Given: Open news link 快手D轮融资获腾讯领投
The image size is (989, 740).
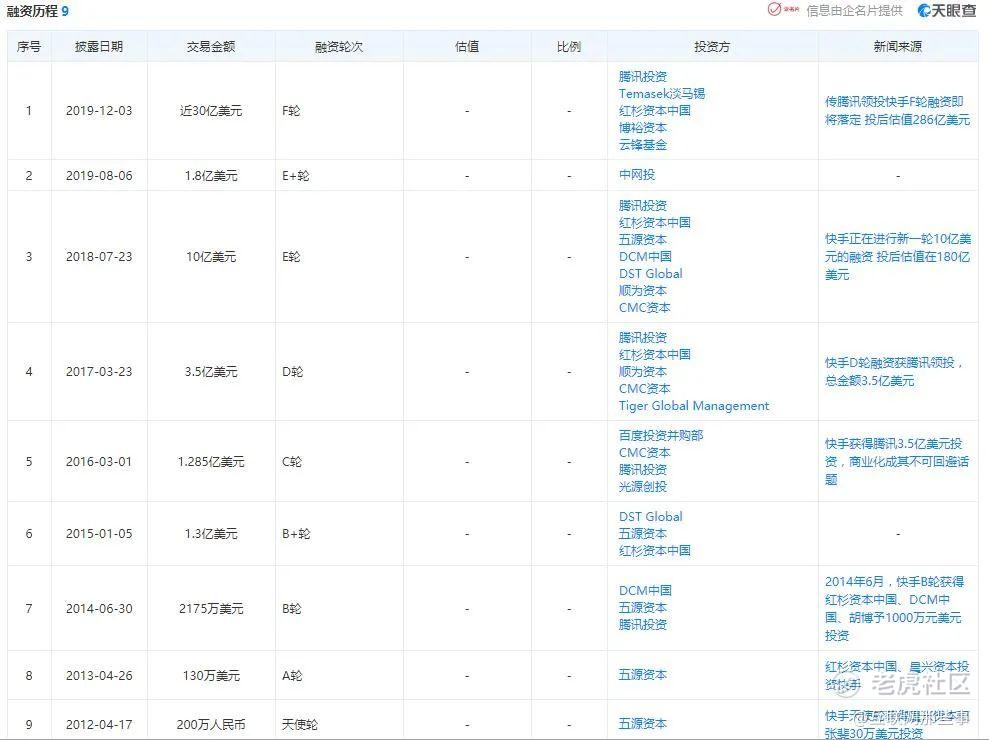Looking at the screenshot, I should click(x=894, y=372).
